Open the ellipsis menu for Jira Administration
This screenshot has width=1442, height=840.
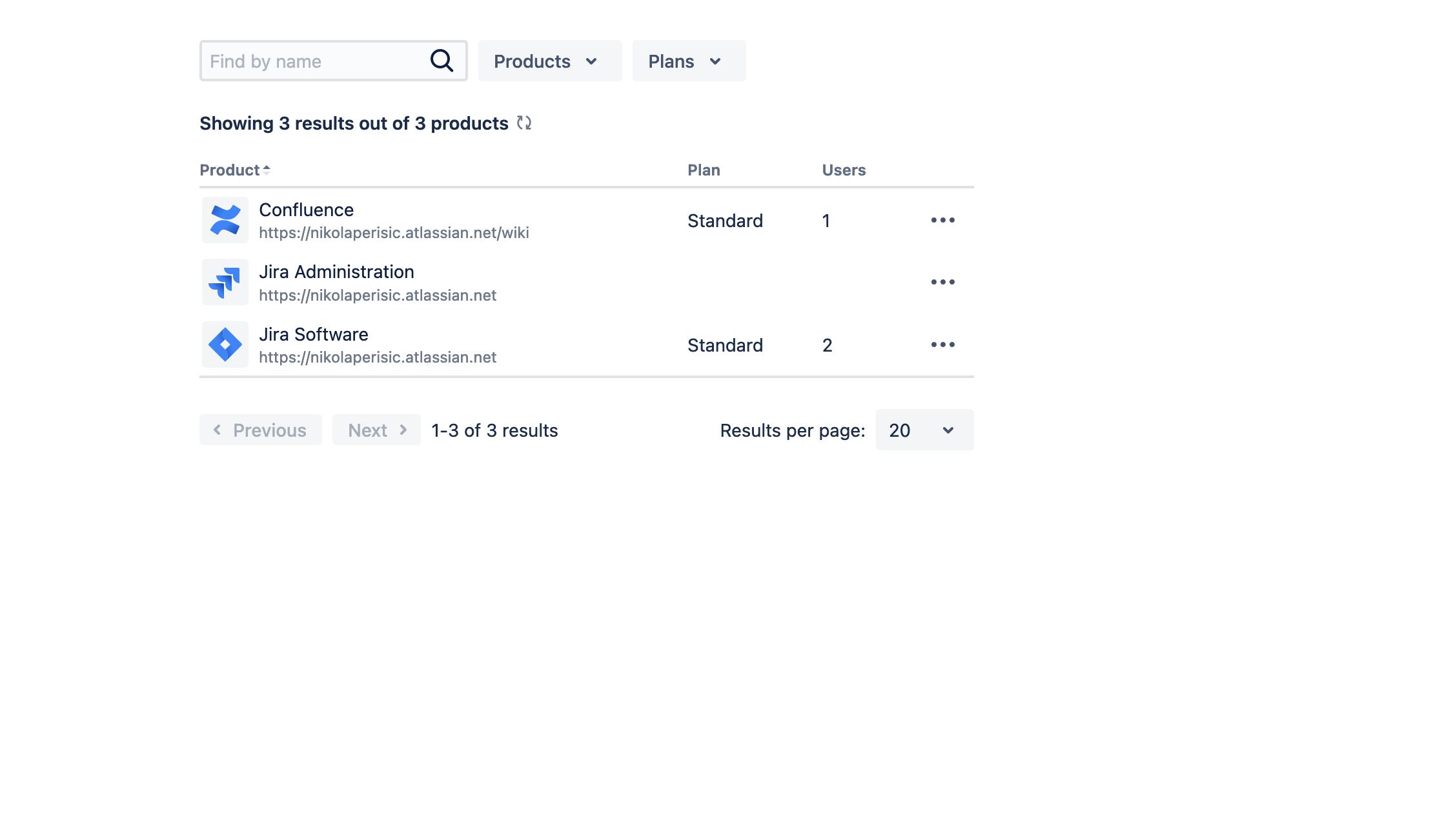point(943,282)
